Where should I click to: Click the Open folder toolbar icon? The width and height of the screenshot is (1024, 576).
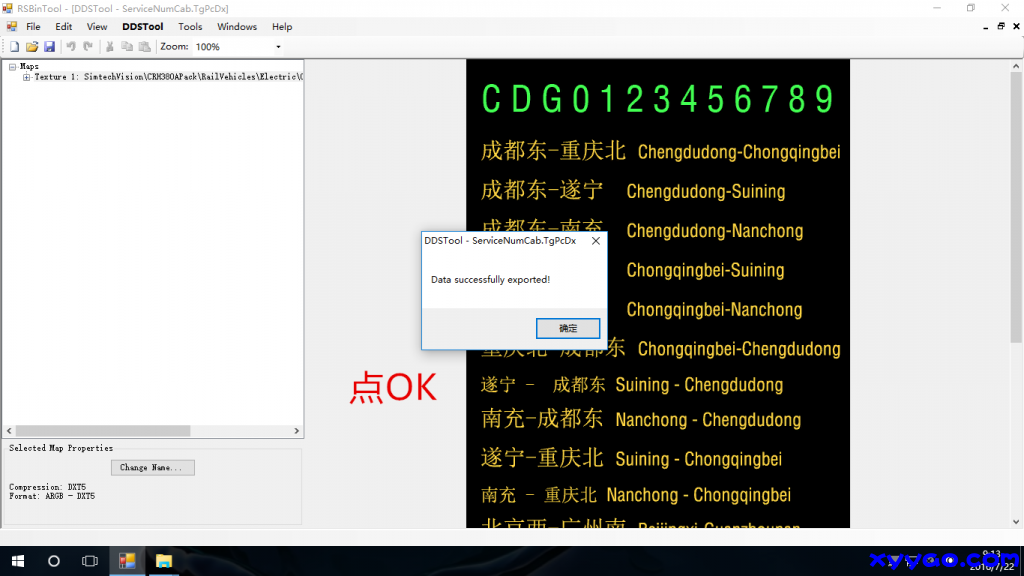[32, 47]
